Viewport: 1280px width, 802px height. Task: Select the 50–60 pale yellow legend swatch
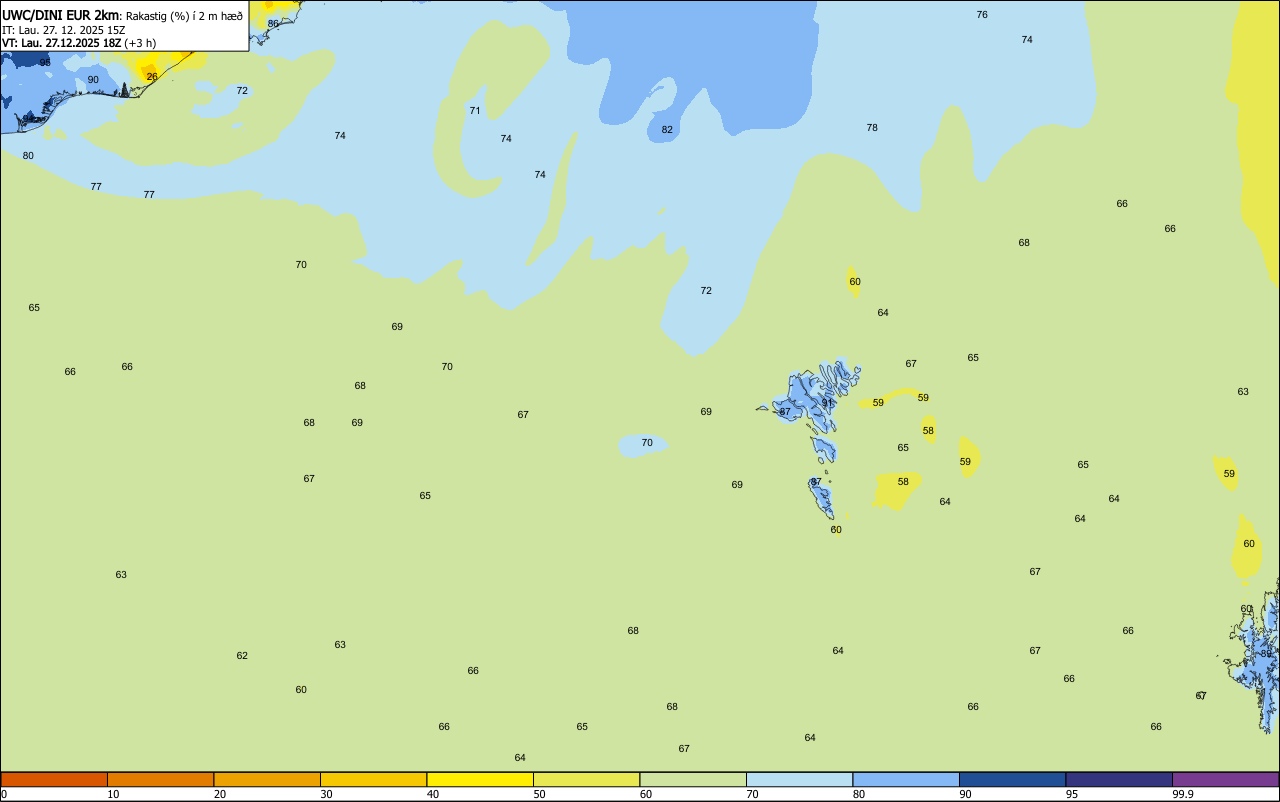coord(586,779)
